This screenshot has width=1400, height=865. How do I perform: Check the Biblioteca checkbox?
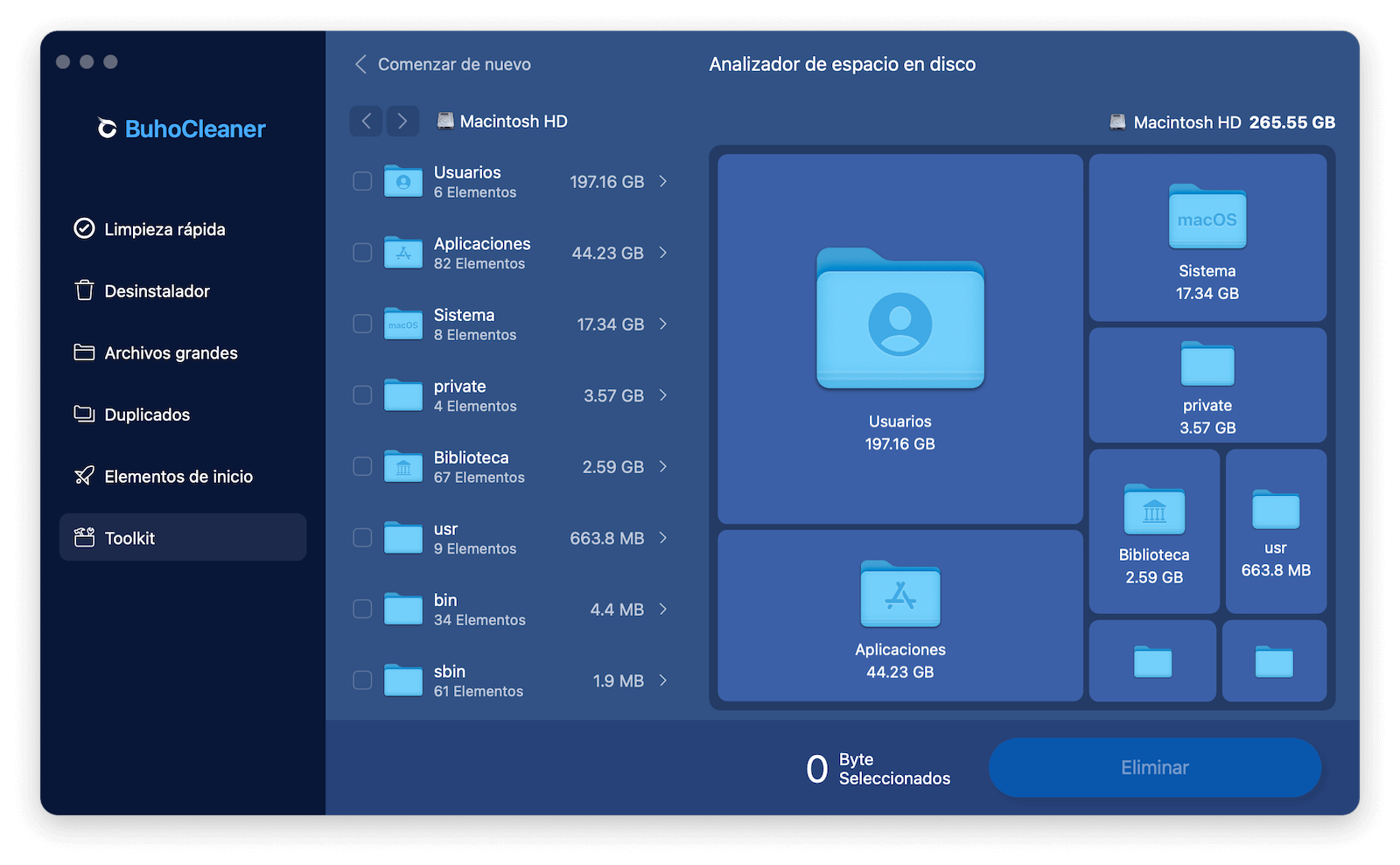point(362,466)
